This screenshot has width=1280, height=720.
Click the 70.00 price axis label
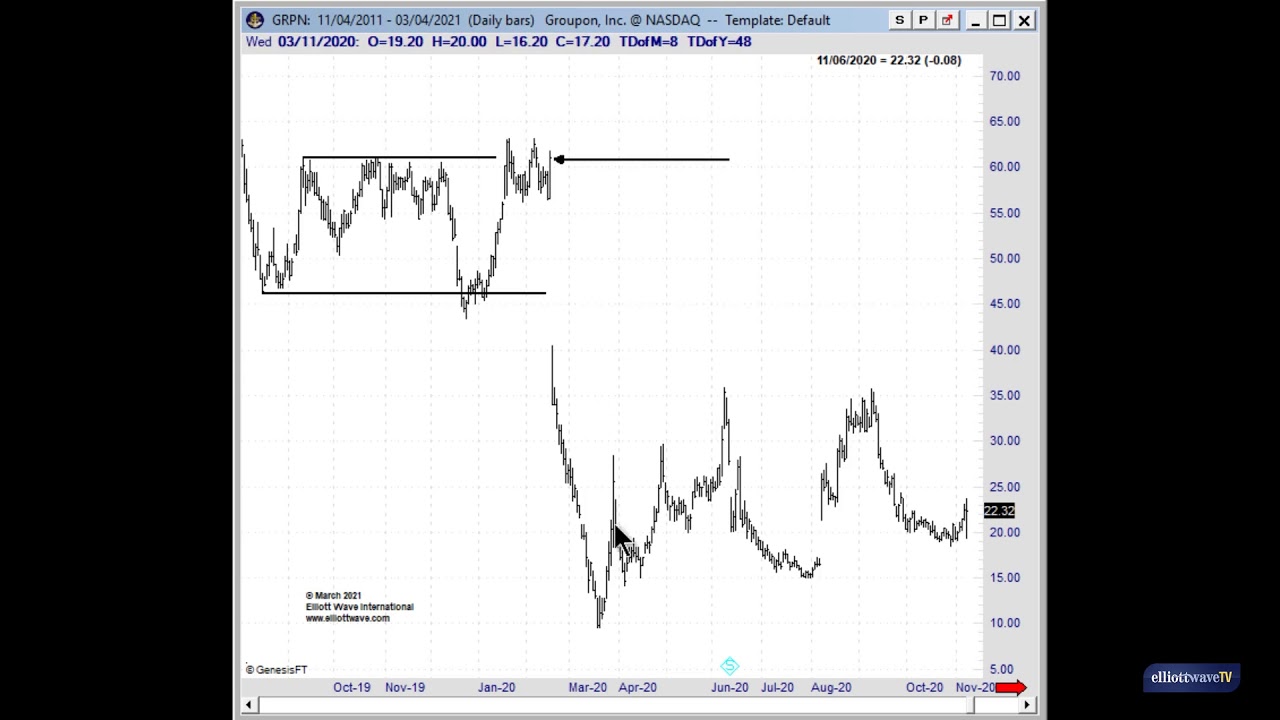click(x=1004, y=76)
